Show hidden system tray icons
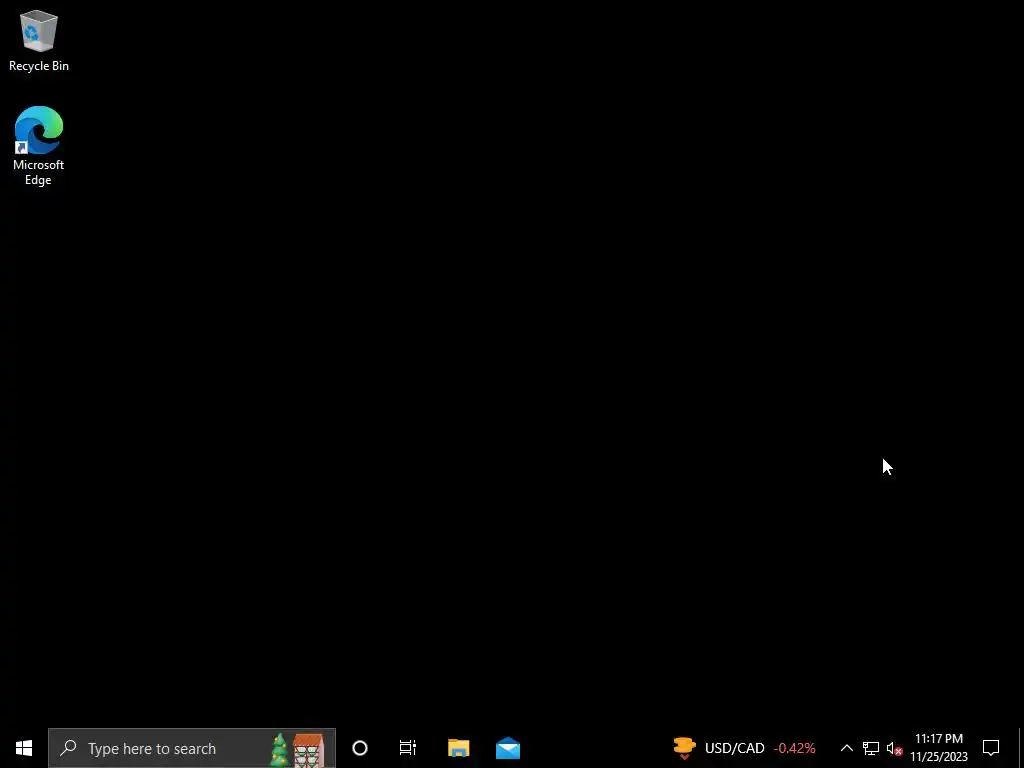 point(846,748)
